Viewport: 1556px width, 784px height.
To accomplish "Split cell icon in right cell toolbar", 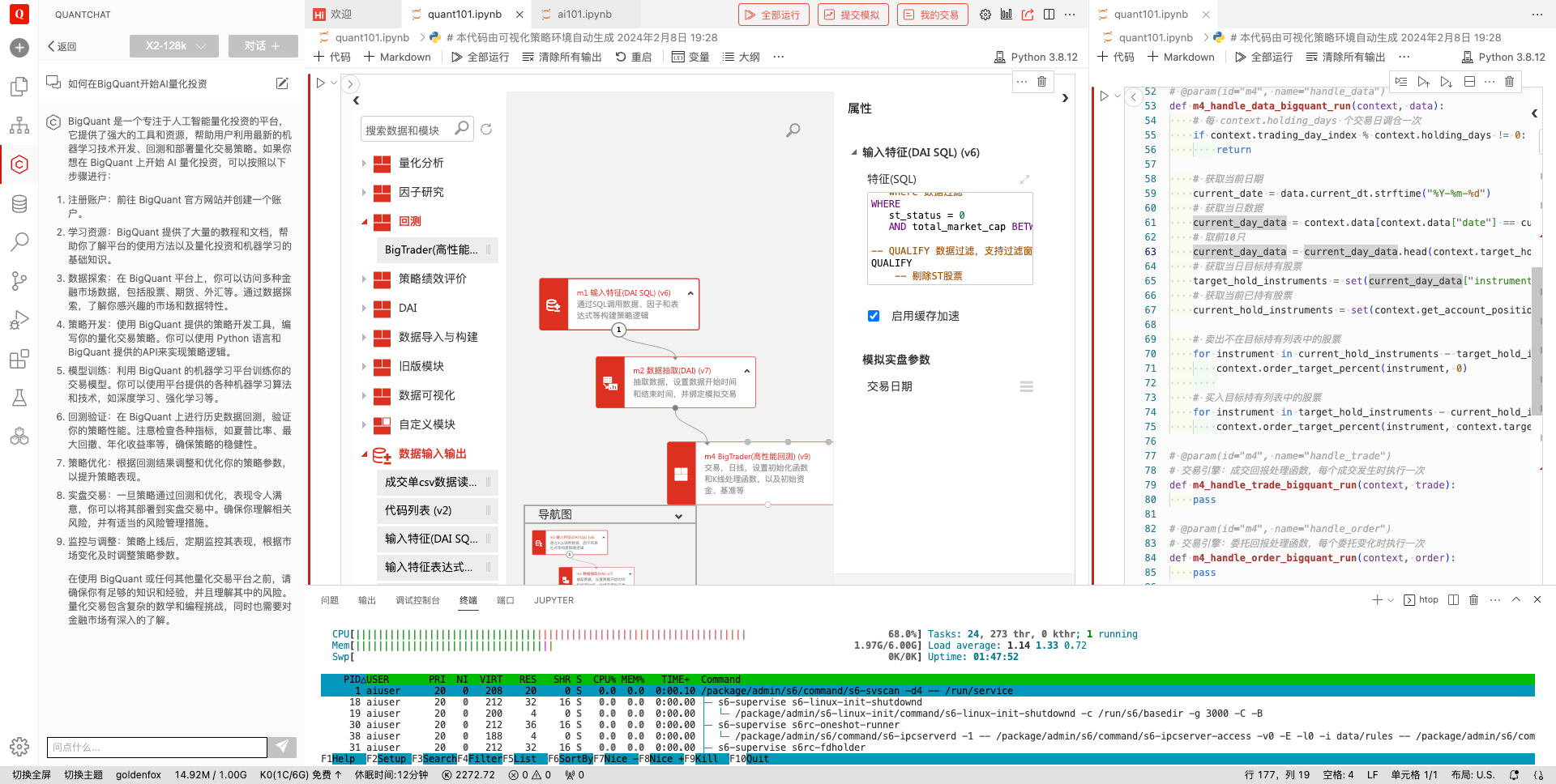I will (x=1469, y=82).
